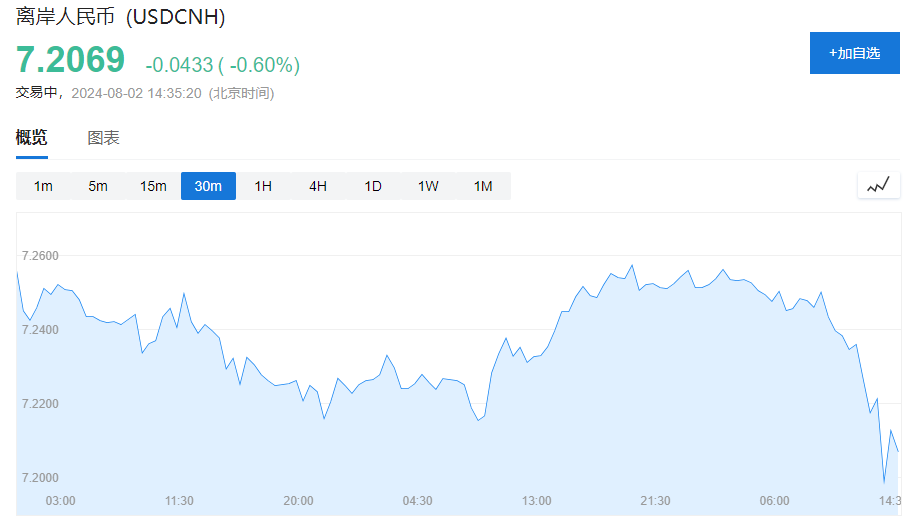This screenshot has height=520, width=911.
Task: Open the 概览 overview tab
Action: point(31,138)
